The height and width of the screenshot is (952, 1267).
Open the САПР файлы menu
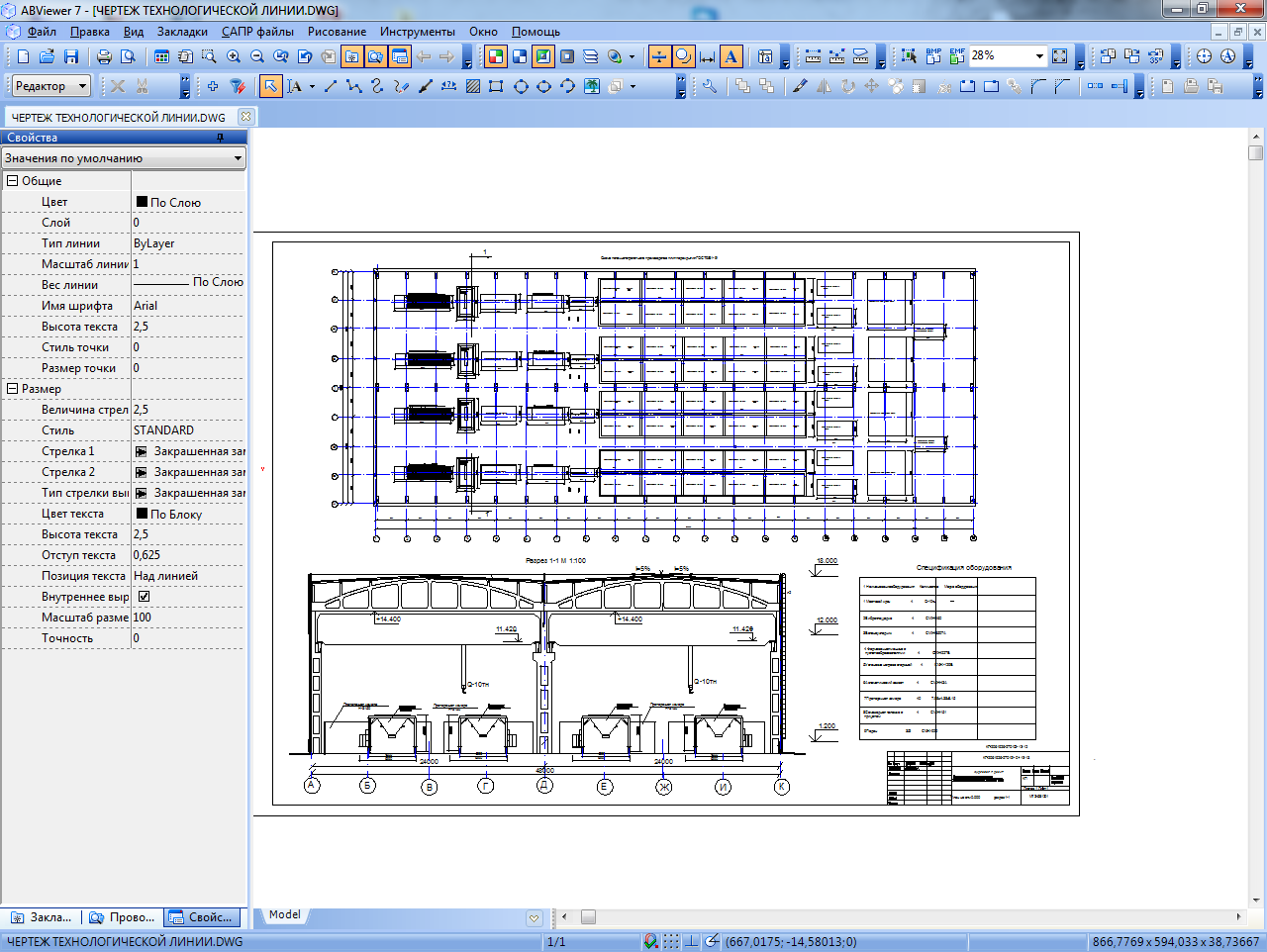(x=257, y=32)
